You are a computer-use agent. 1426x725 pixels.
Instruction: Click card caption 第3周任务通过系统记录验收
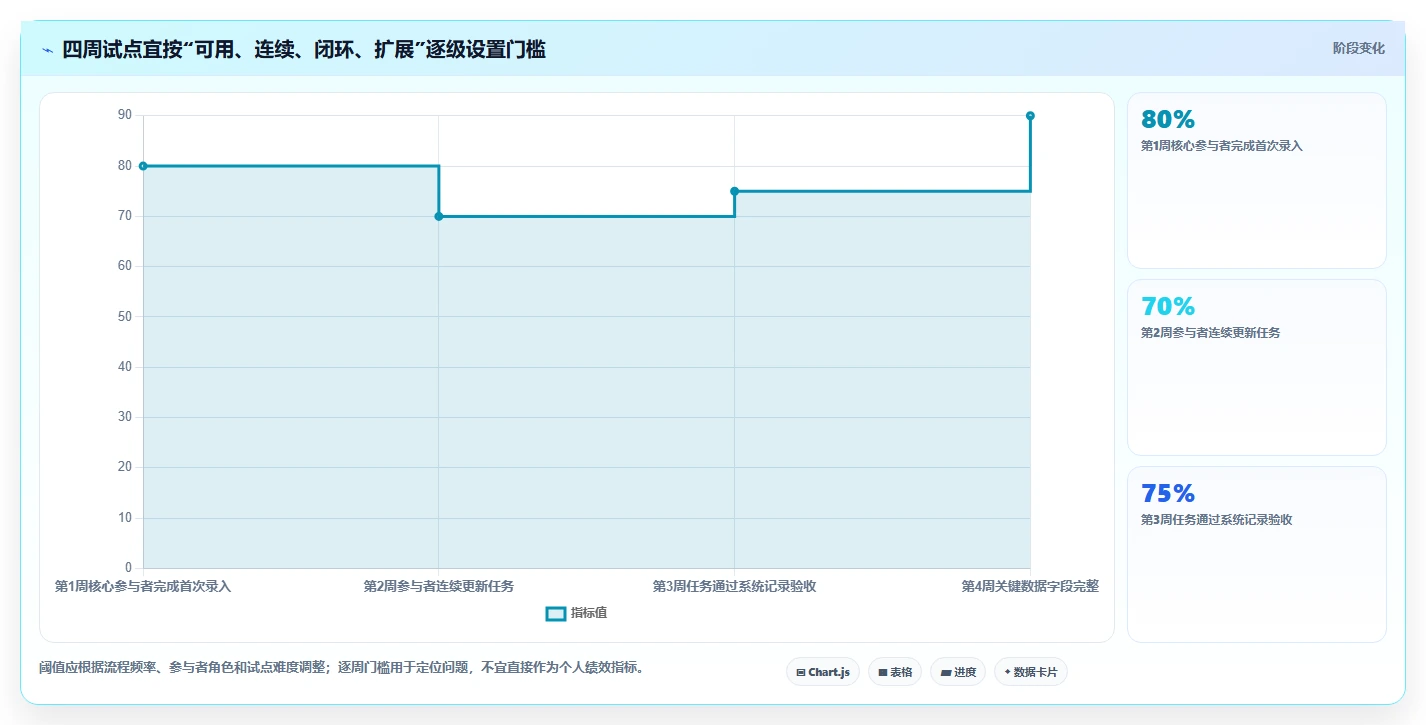click(1216, 520)
